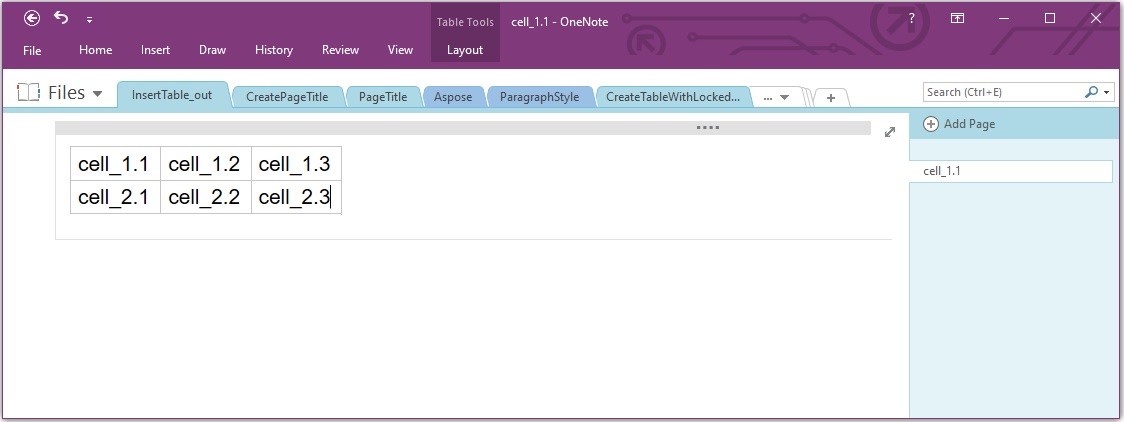Open the Help question mark icon
Image resolution: width=1124 pixels, height=422 pixels.
point(911,18)
